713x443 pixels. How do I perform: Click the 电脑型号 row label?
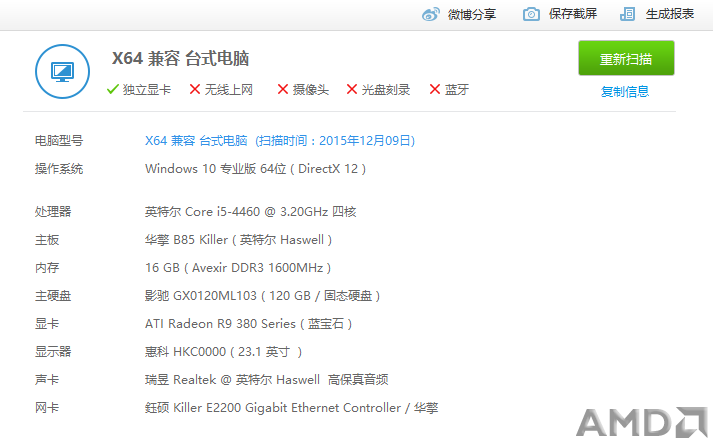point(59,141)
